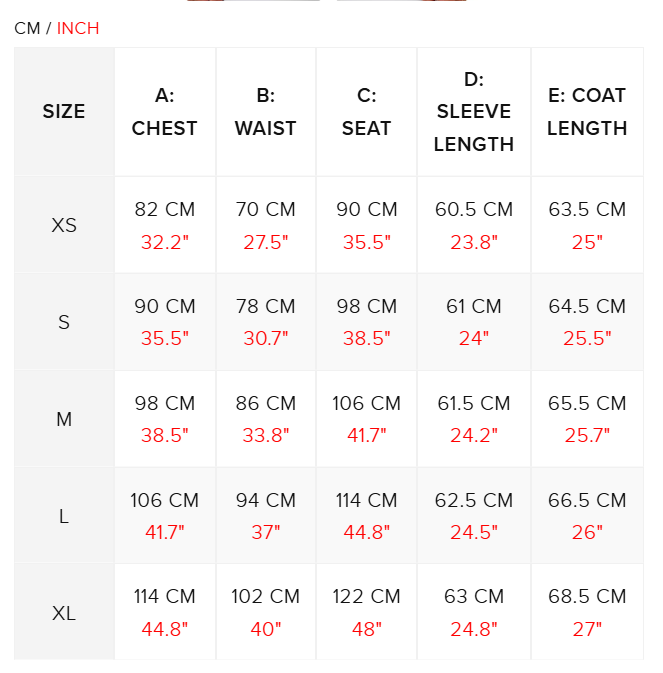Click L sleeve length 62.5 CM cell

coord(474,501)
